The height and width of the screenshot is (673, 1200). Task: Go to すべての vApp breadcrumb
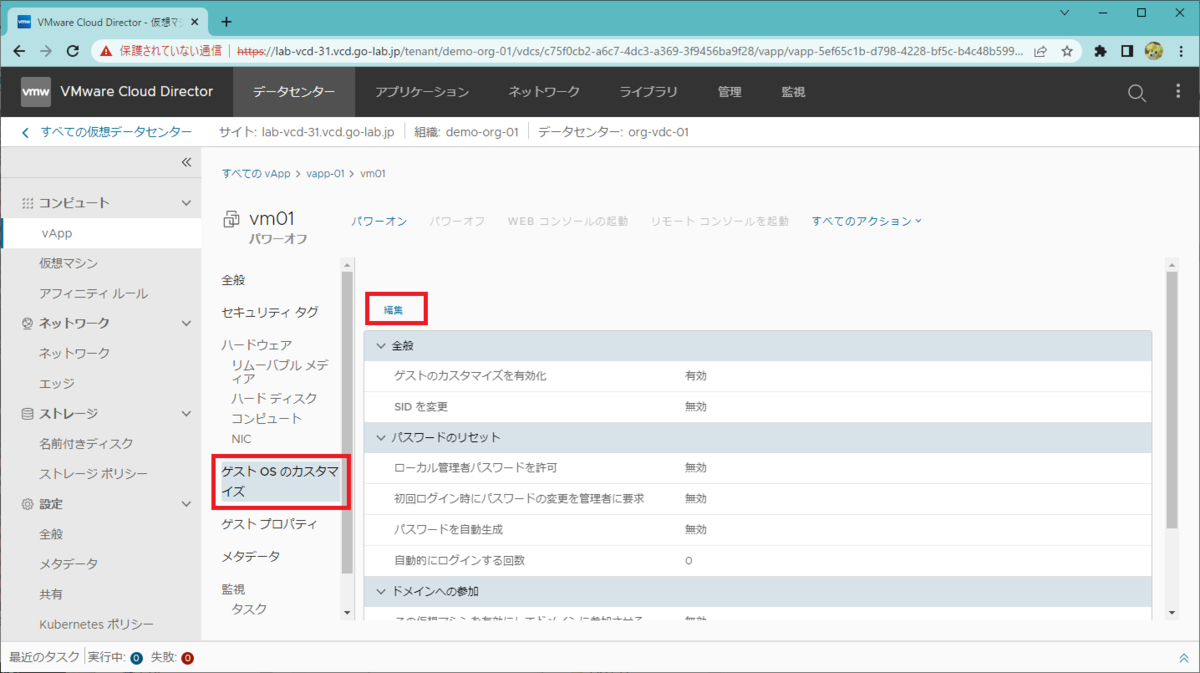pyautogui.click(x=256, y=173)
